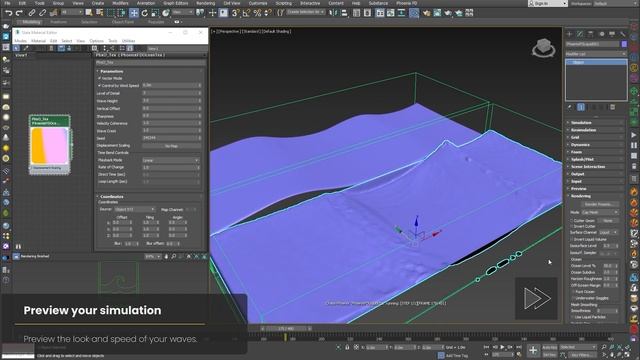This screenshot has width=640, height=360.
Task: Click the object color swatch beside the name field
Action: 624,44
